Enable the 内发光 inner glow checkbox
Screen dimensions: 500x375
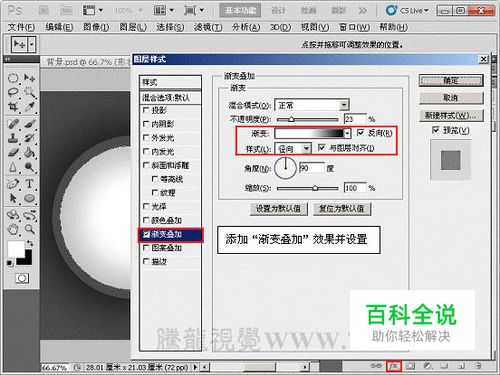coord(146,151)
